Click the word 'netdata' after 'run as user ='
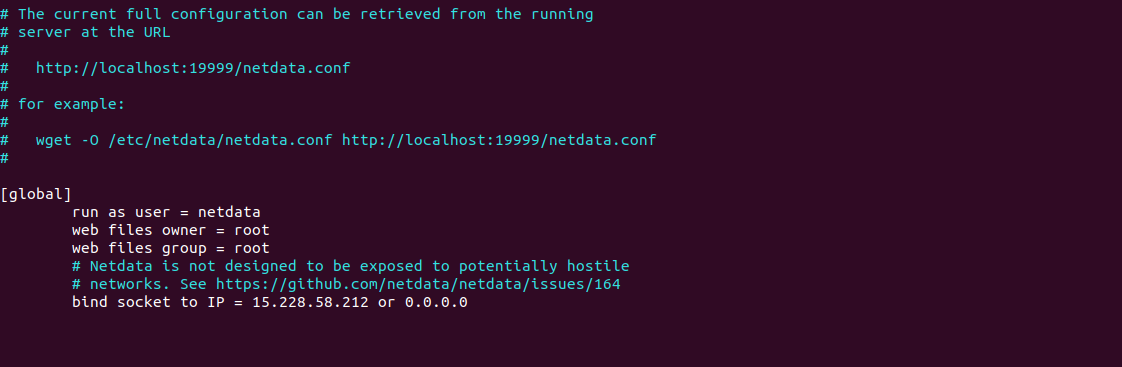 click(x=229, y=212)
